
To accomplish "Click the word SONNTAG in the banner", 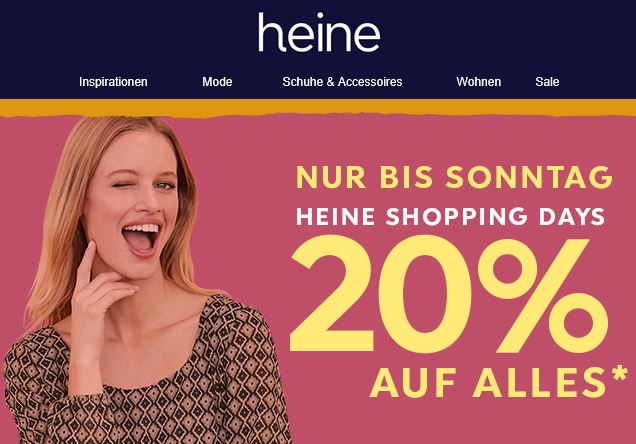I will (x=529, y=177).
